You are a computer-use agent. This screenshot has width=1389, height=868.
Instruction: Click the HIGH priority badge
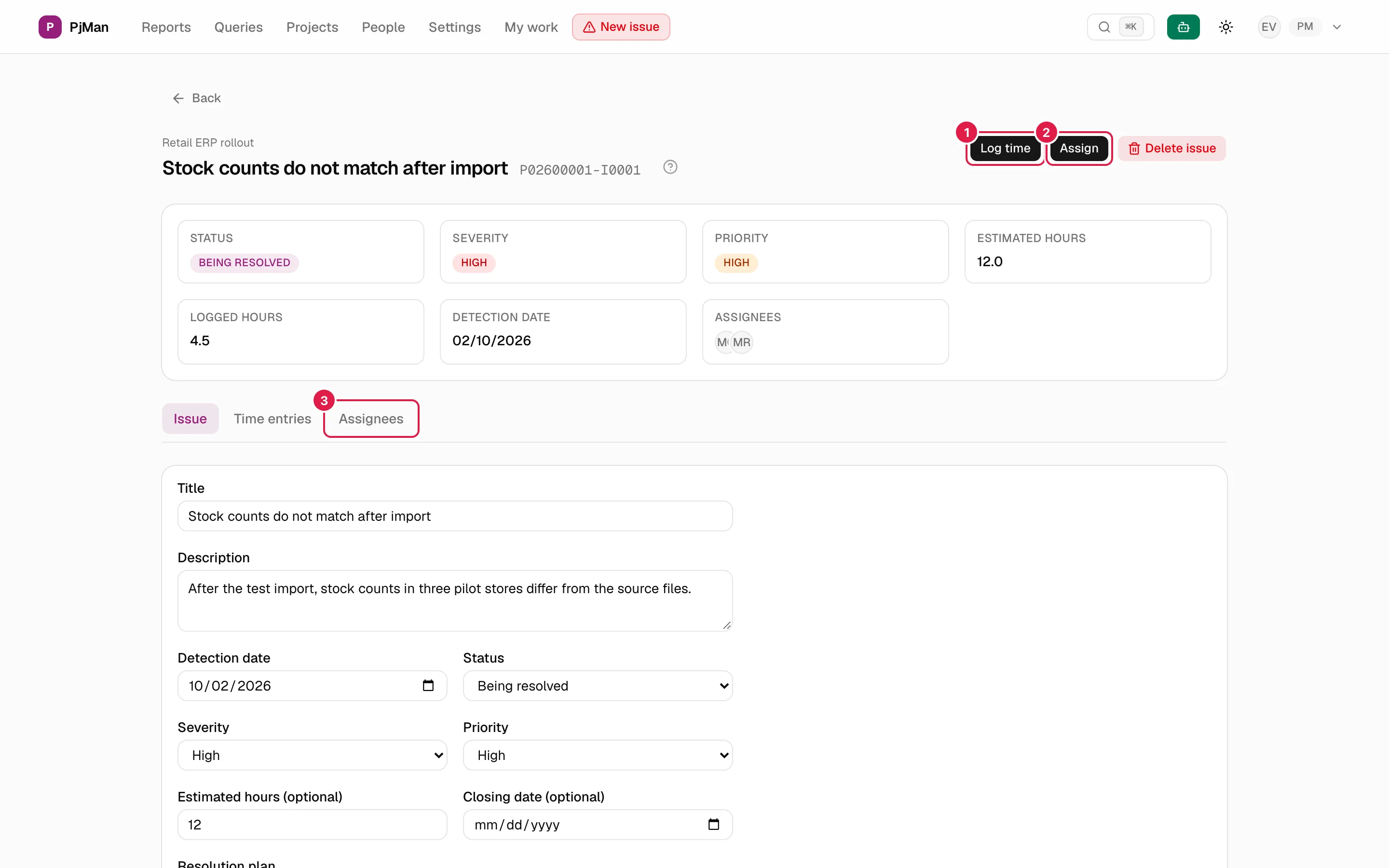(x=736, y=263)
